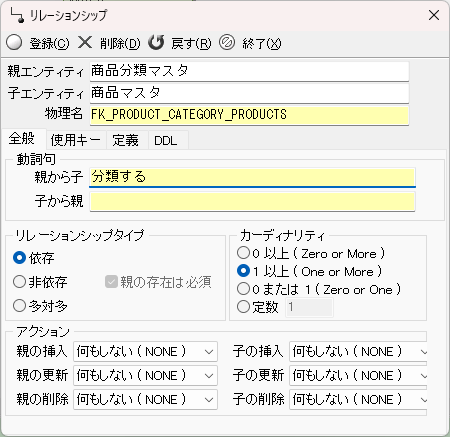Click the 削除 X delete icon
This screenshot has height=437, width=450.
click(x=85, y=42)
